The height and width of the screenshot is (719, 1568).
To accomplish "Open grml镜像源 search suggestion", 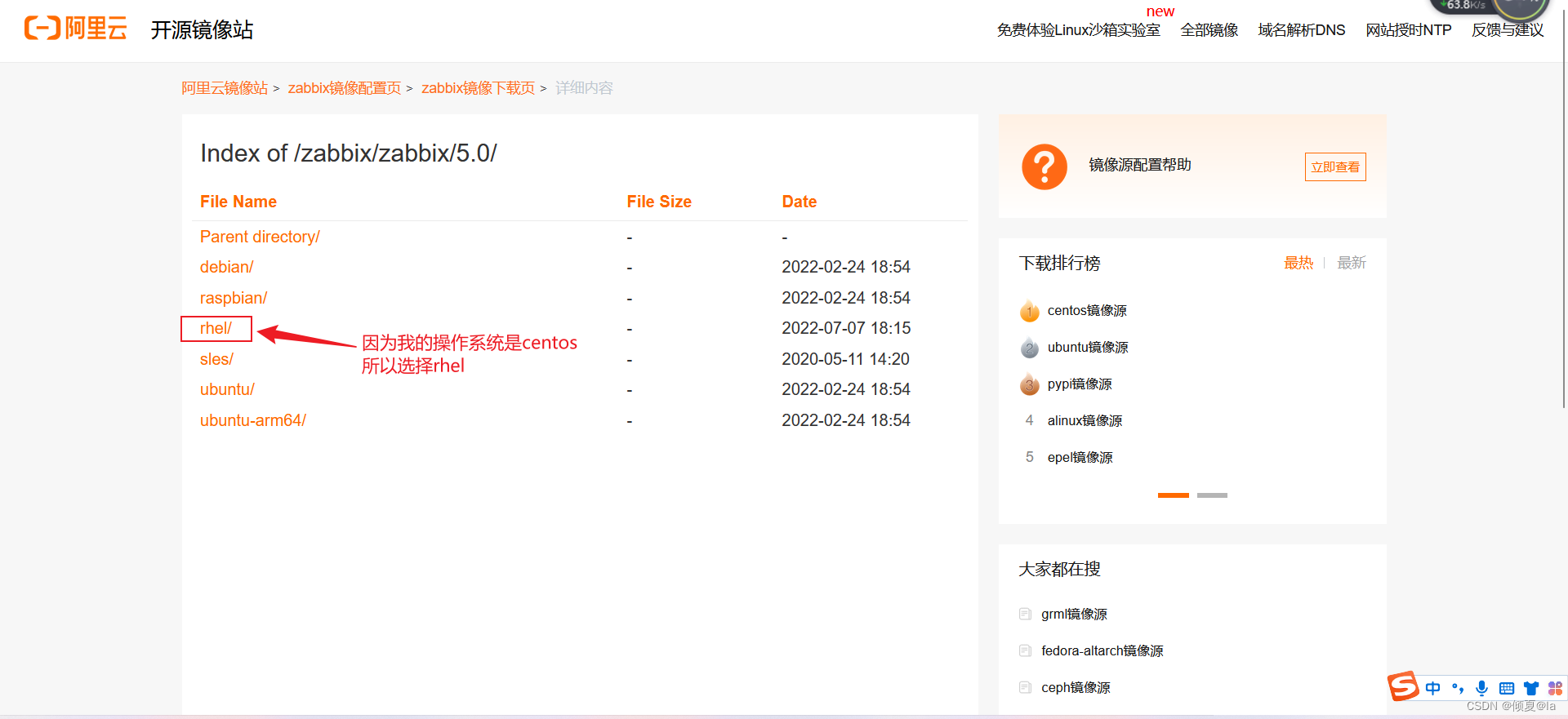I will coord(1074,615).
